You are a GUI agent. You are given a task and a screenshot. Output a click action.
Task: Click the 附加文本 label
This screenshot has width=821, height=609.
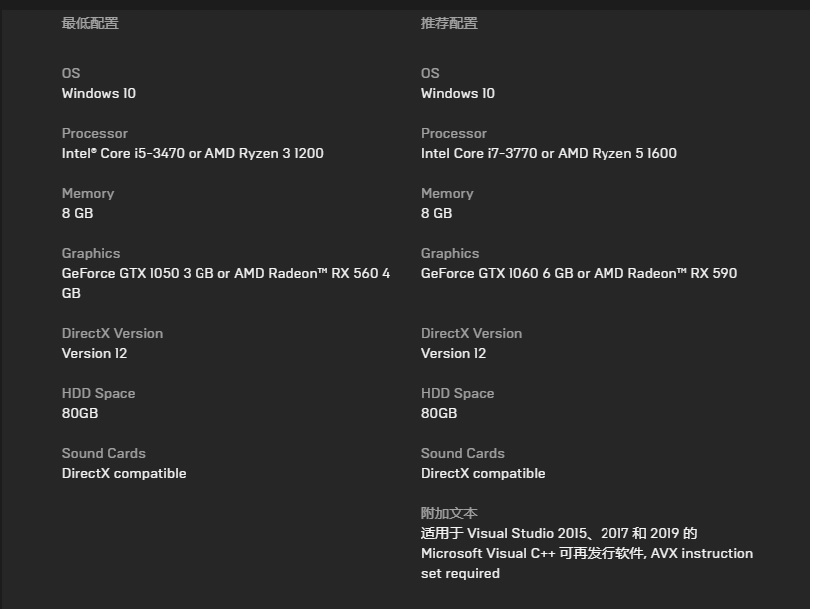pyautogui.click(x=449, y=513)
